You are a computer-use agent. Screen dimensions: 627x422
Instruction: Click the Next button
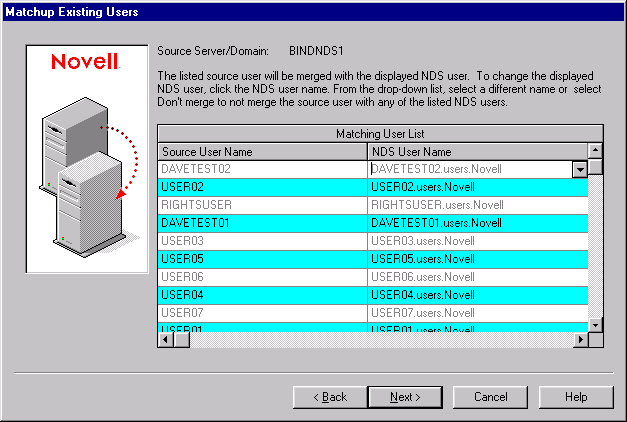click(405, 397)
